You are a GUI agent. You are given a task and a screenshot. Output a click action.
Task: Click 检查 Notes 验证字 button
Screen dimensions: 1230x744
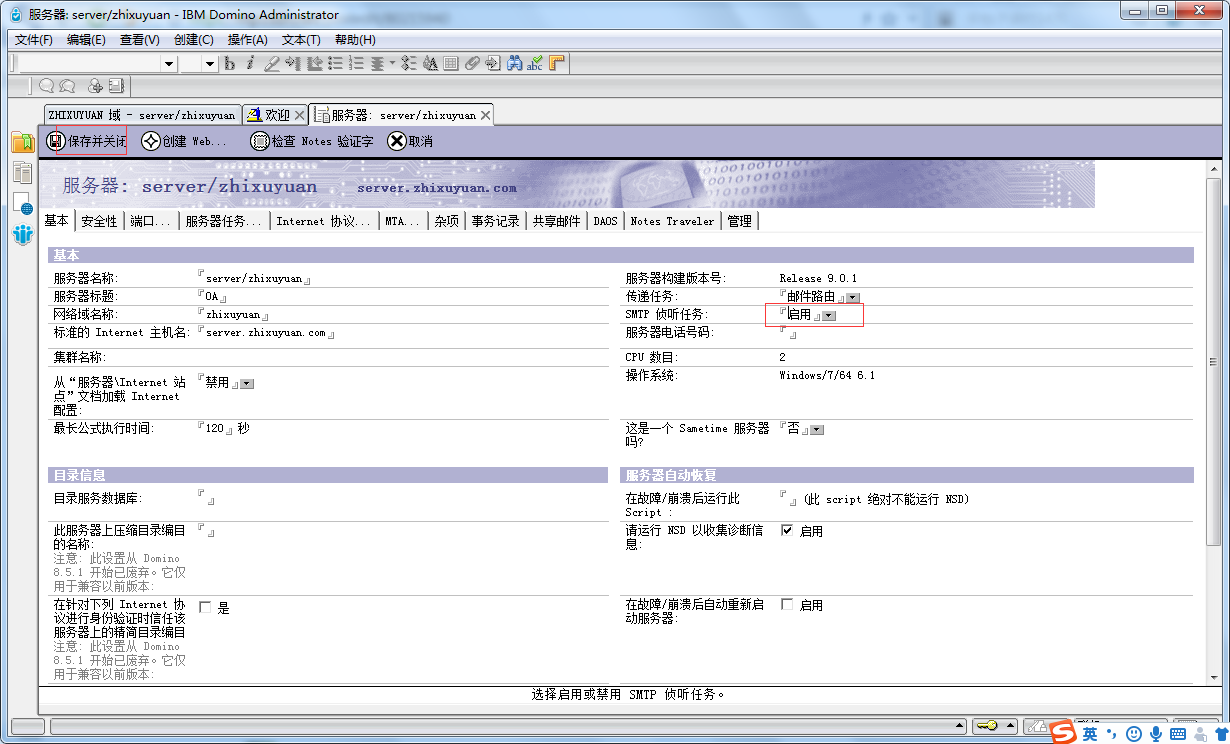tap(311, 141)
